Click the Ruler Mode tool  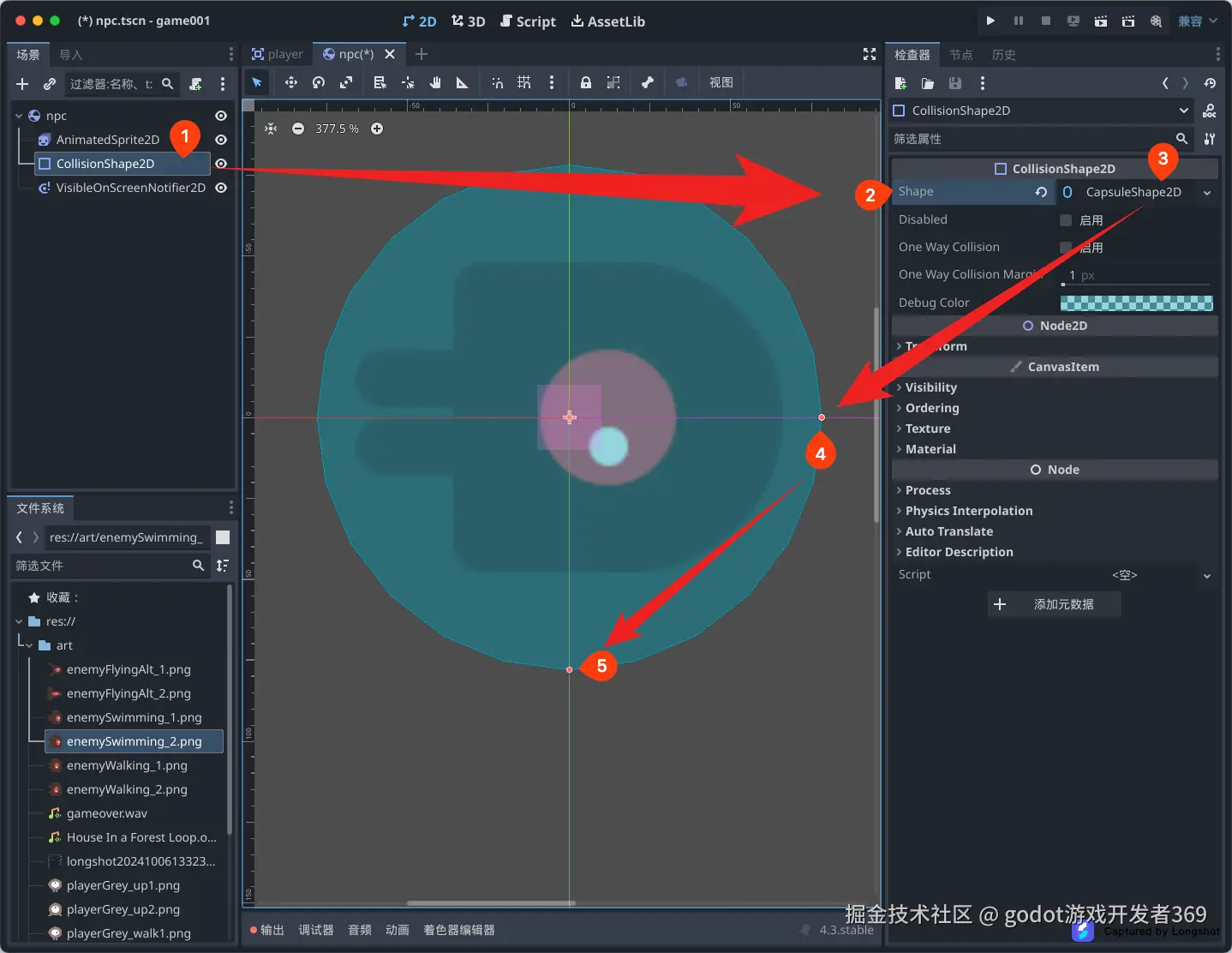tap(463, 82)
